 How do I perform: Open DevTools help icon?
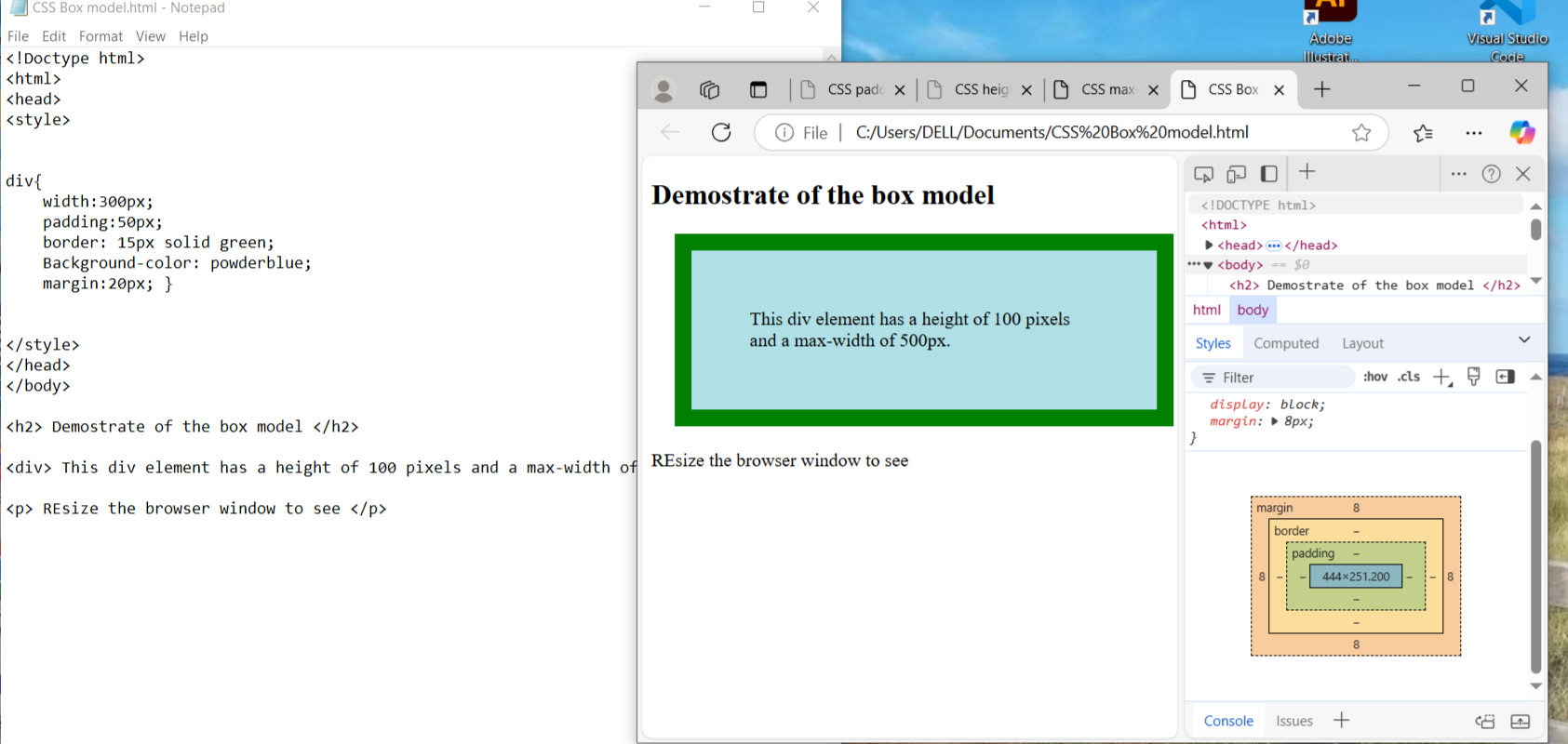coord(1491,174)
